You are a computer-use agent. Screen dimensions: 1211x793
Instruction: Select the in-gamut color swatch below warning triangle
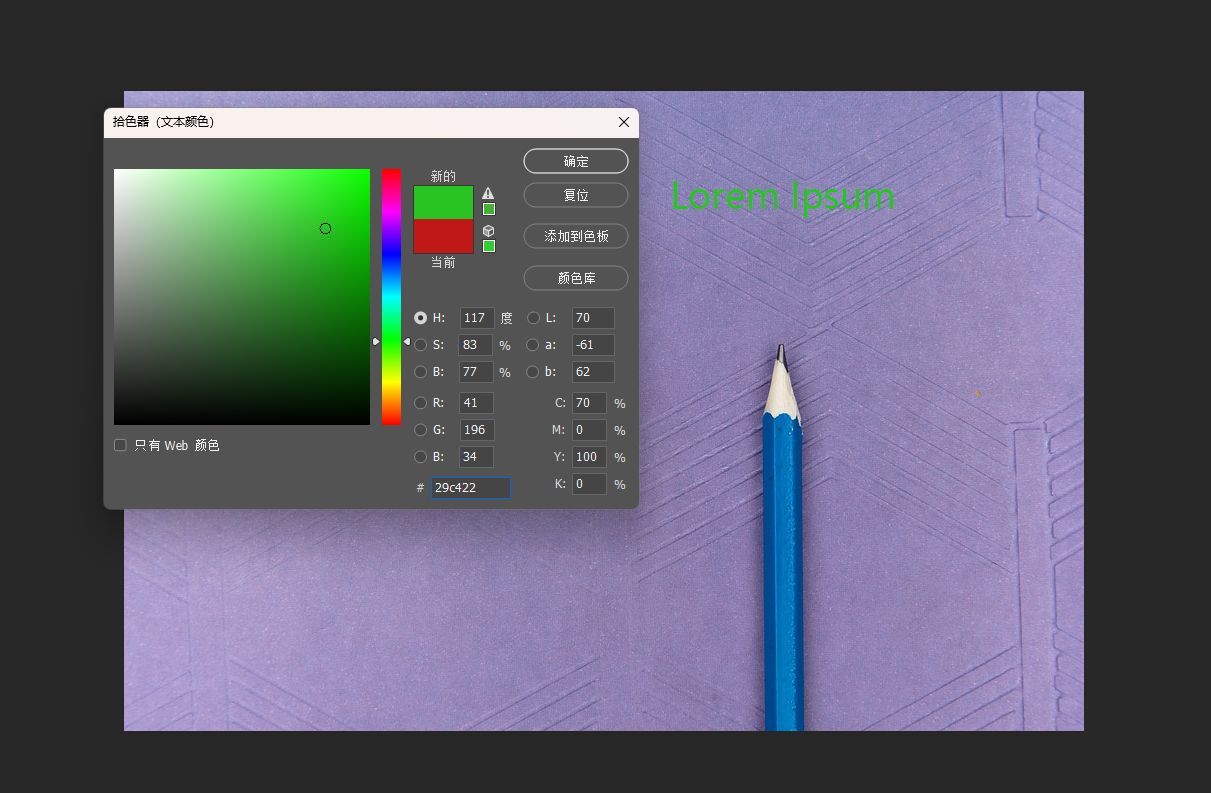[489, 209]
